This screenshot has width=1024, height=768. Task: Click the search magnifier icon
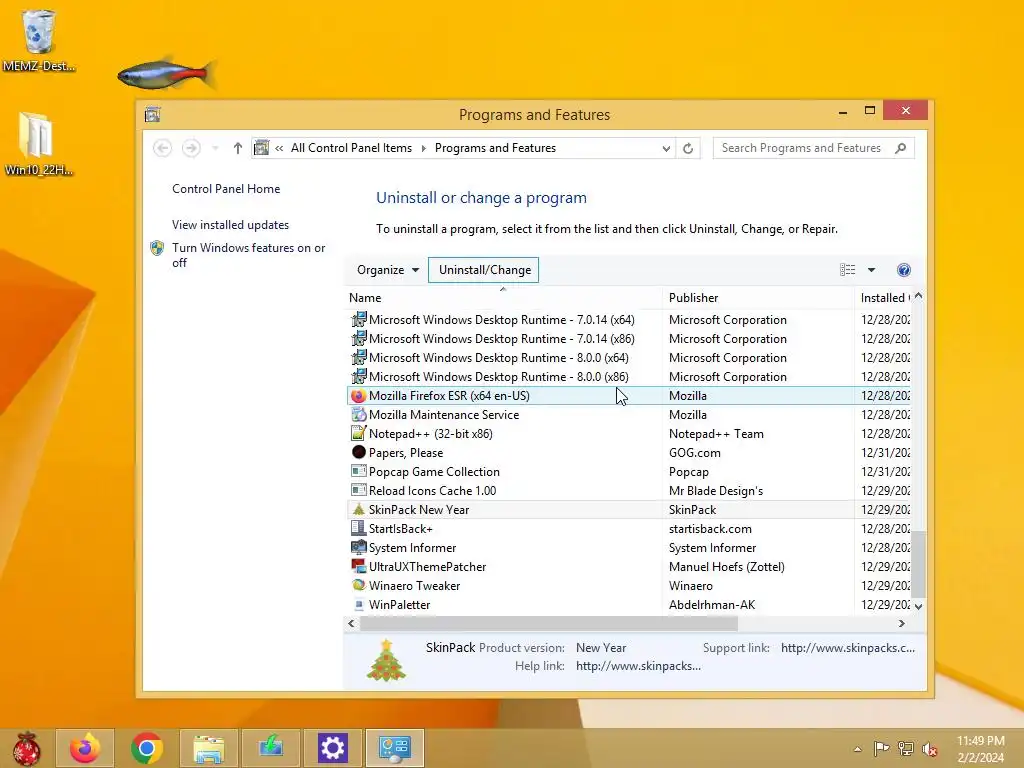(x=901, y=148)
